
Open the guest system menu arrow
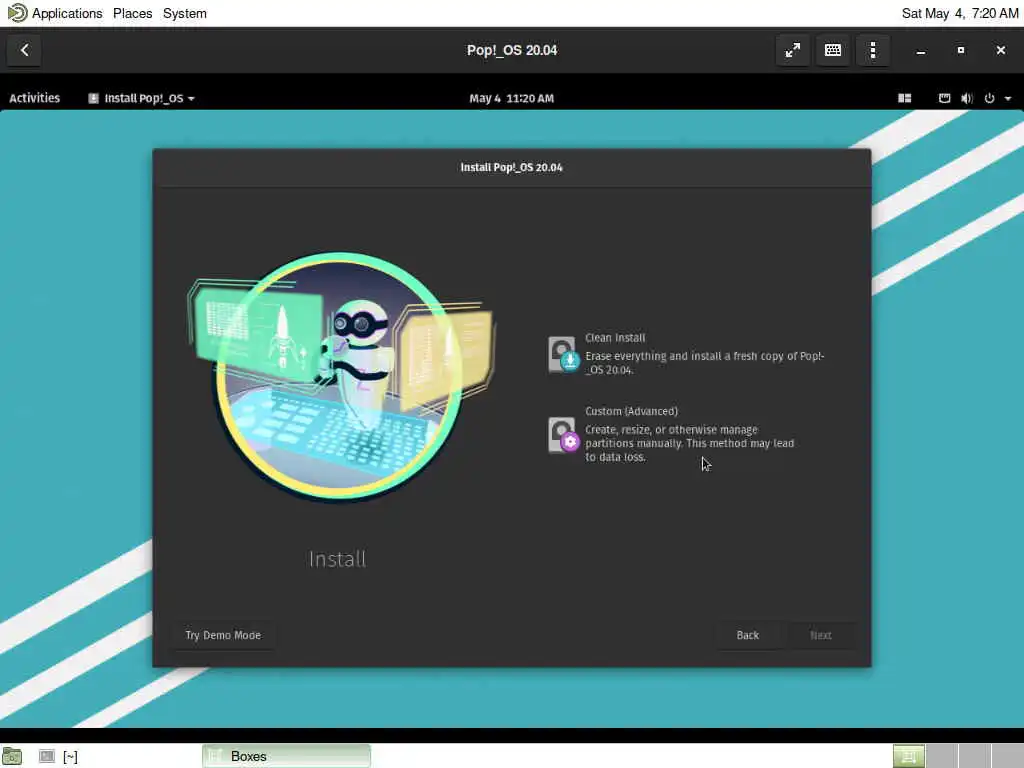click(x=1008, y=99)
